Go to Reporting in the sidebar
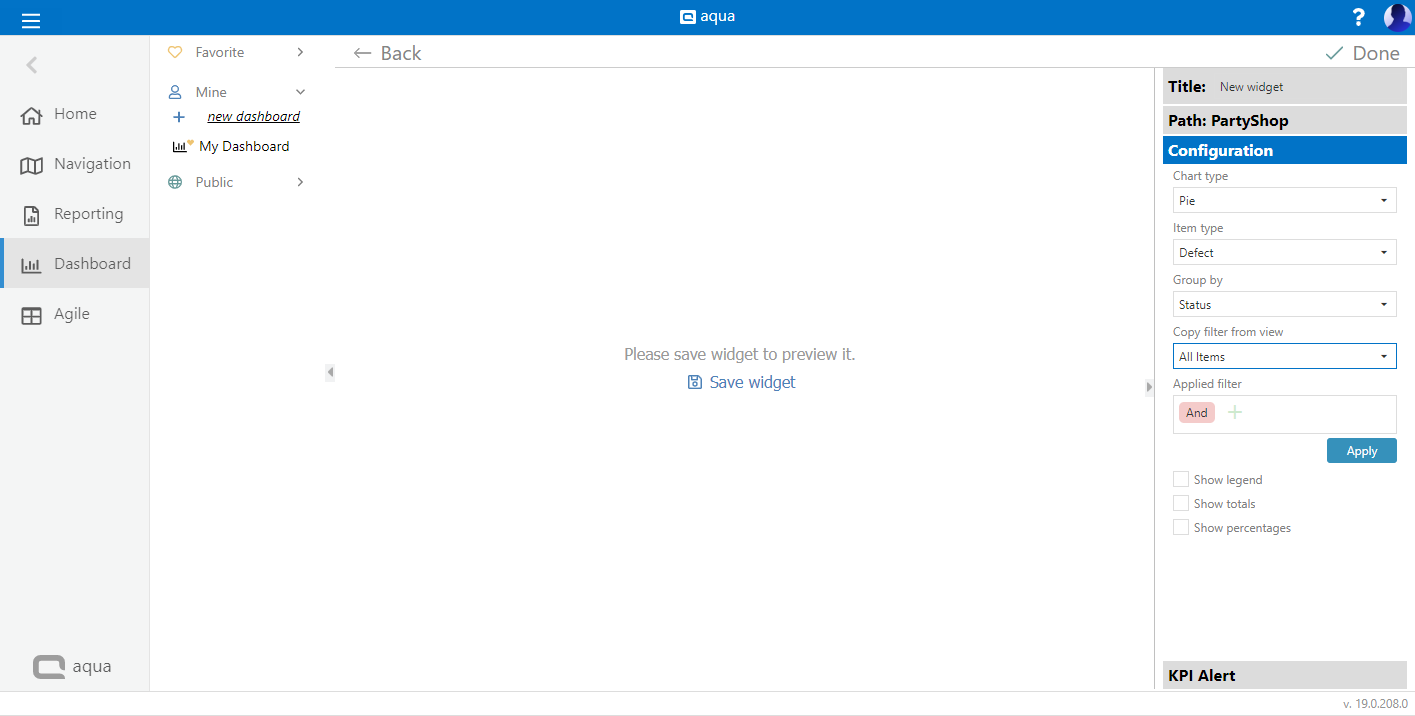This screenshot has width=1415, height=716. pos(88,214)
